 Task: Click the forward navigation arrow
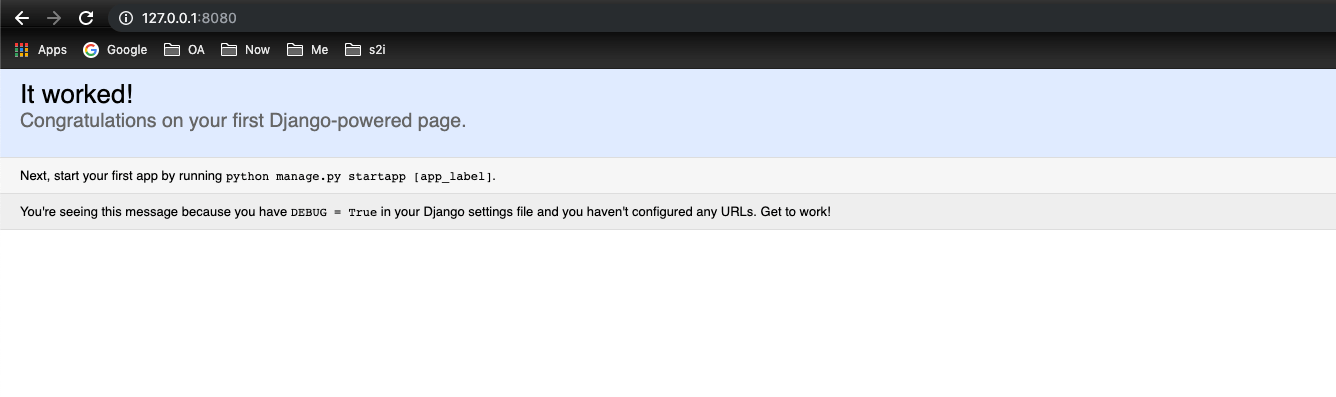coord(54,18)
